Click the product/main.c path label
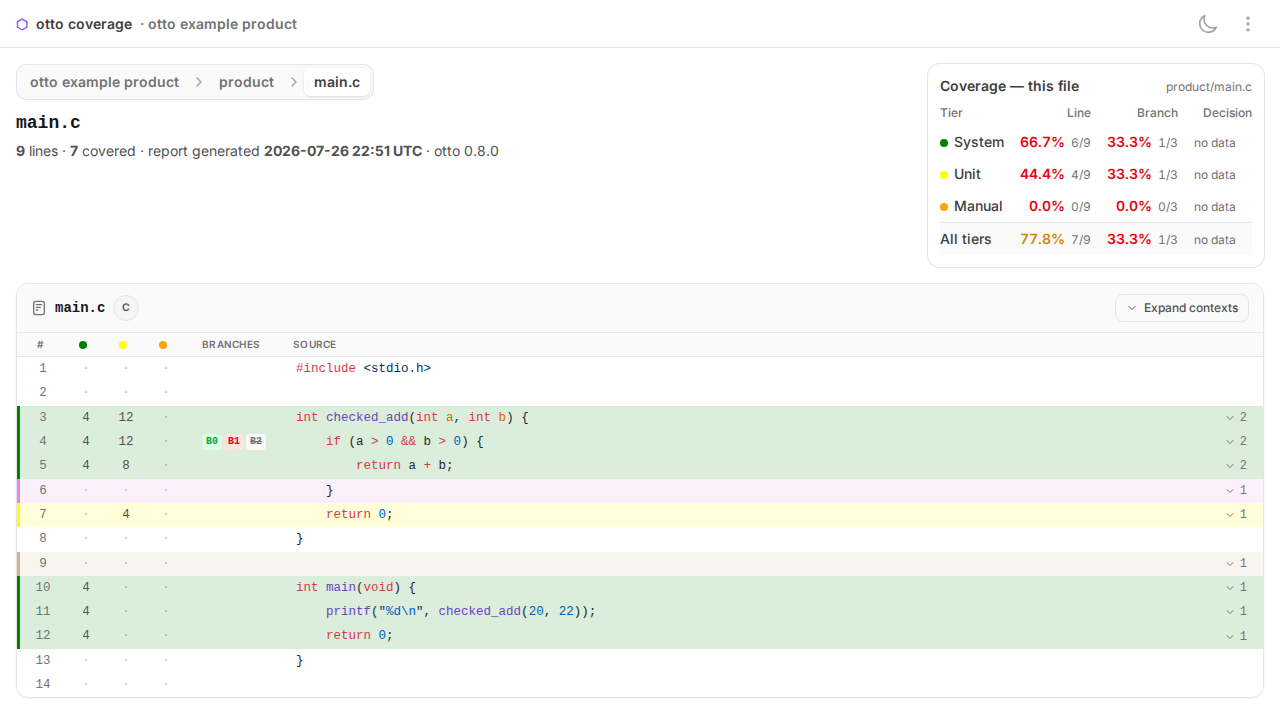This screenshot has height=720, width=1280. (x=1208, y=87)
